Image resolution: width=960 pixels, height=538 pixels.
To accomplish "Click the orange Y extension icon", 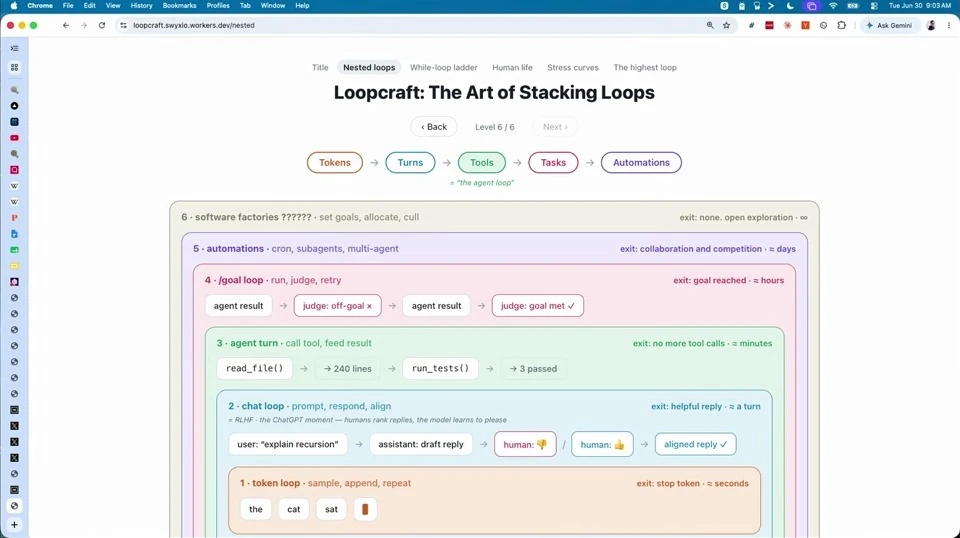I will point(805,25).
